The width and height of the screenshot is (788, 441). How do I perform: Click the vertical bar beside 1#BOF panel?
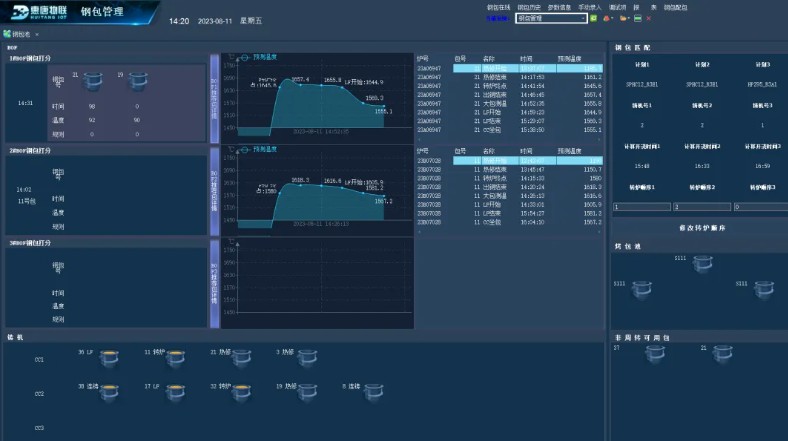[x=213, y=97]
